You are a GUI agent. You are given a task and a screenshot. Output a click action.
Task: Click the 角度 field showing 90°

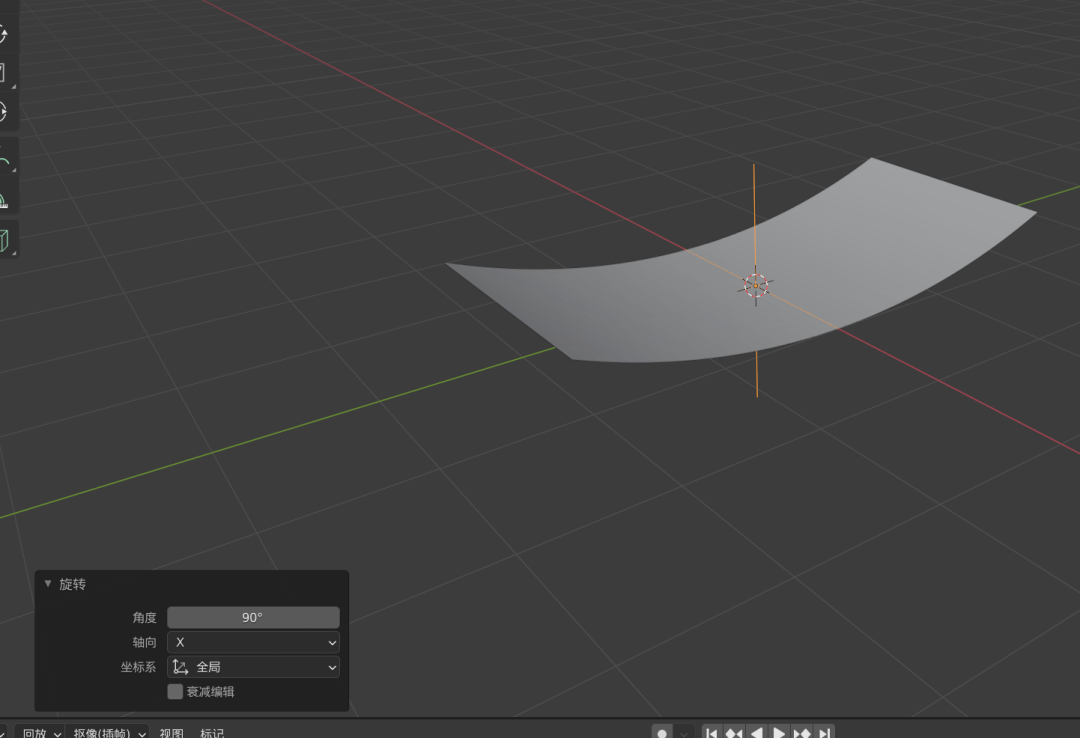pyautogui.click(x=253, y=617)
